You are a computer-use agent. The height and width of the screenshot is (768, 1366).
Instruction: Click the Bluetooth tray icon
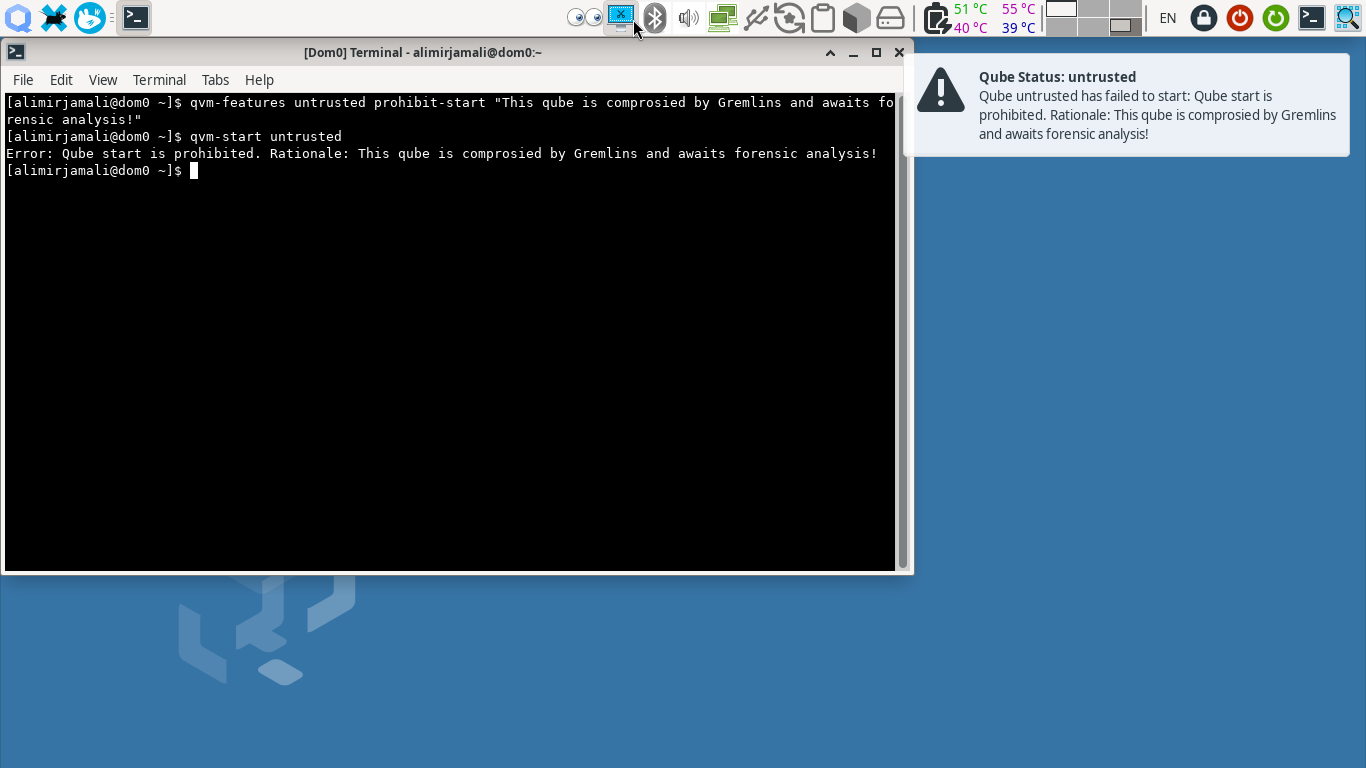654,18
